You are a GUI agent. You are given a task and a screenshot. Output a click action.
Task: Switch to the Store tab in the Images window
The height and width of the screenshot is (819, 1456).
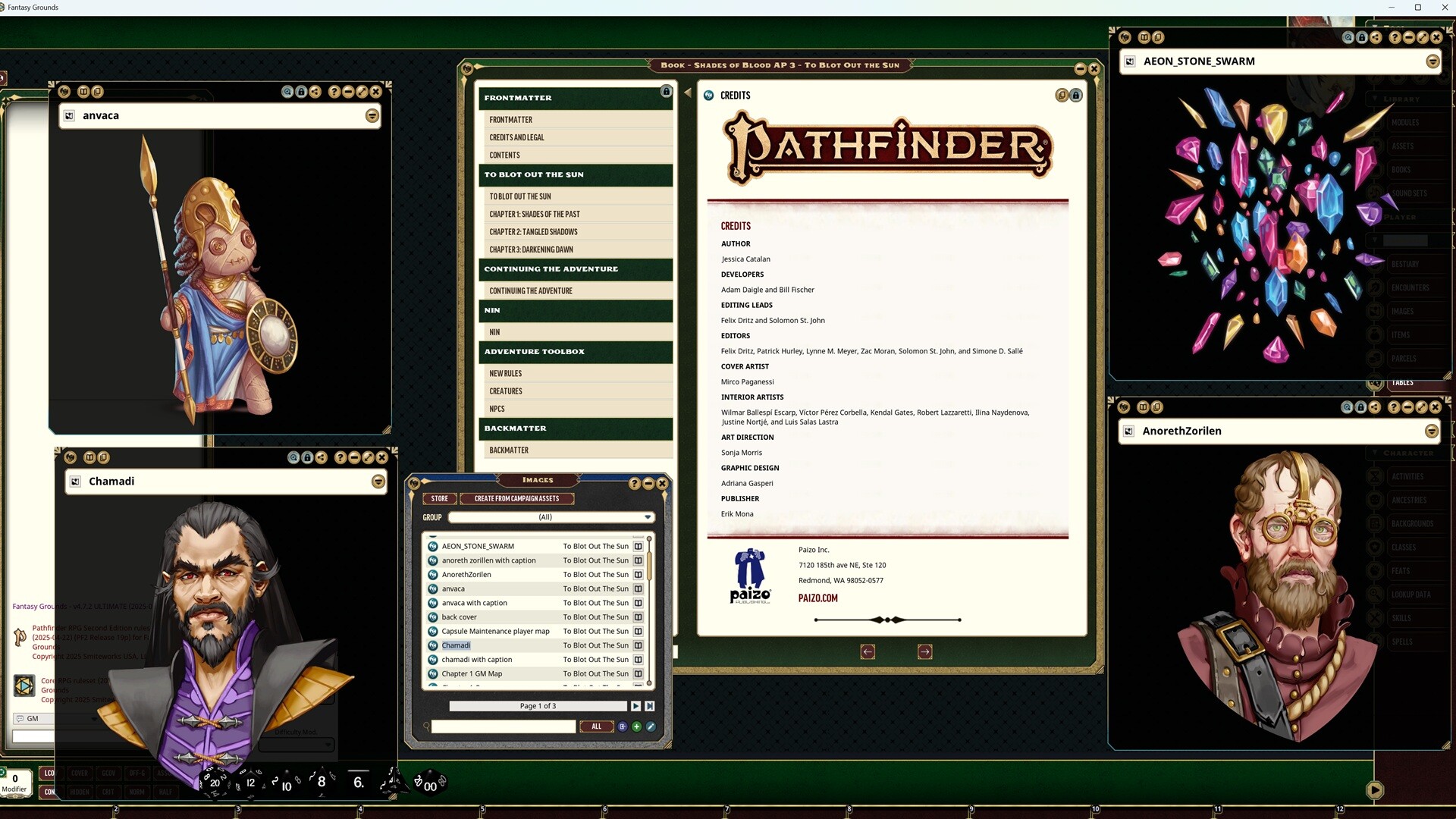pos(439,498)
